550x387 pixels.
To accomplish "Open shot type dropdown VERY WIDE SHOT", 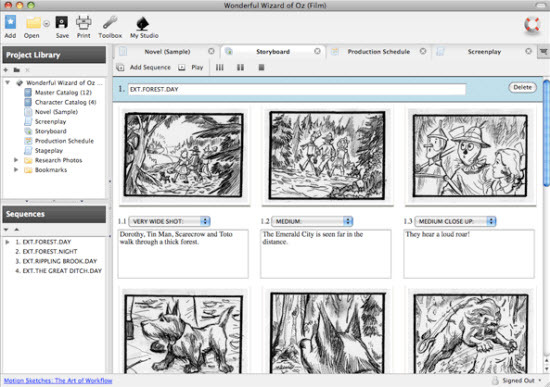I will pos(169,221).
